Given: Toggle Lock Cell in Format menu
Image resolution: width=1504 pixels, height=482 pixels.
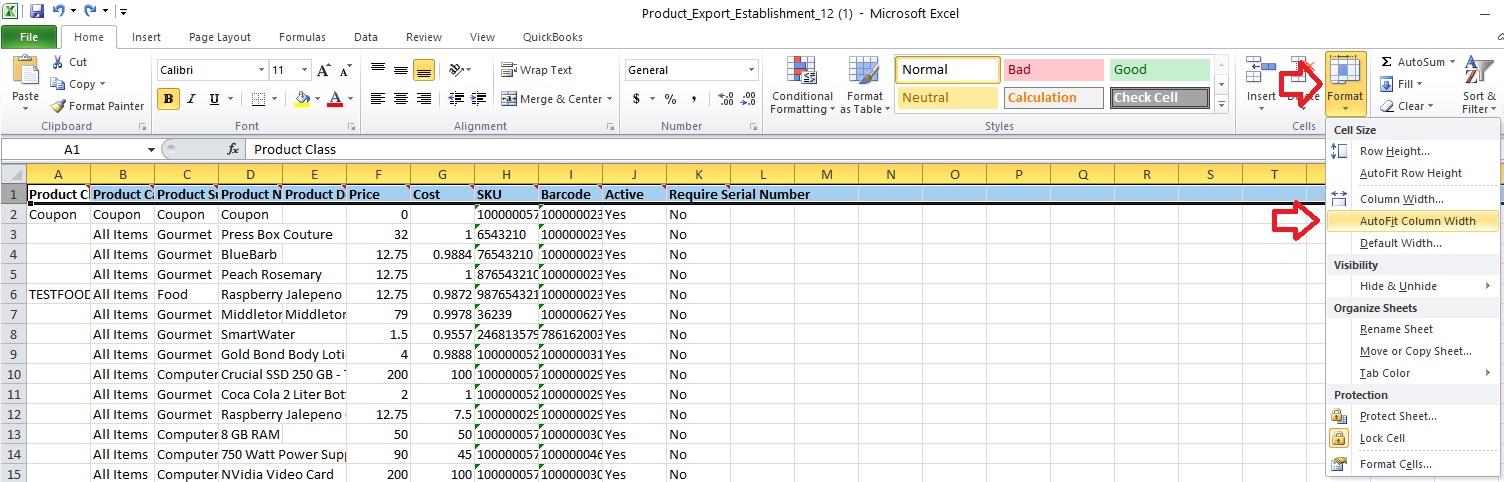Looking at the screenshot, I should [x=1384, y=438].
